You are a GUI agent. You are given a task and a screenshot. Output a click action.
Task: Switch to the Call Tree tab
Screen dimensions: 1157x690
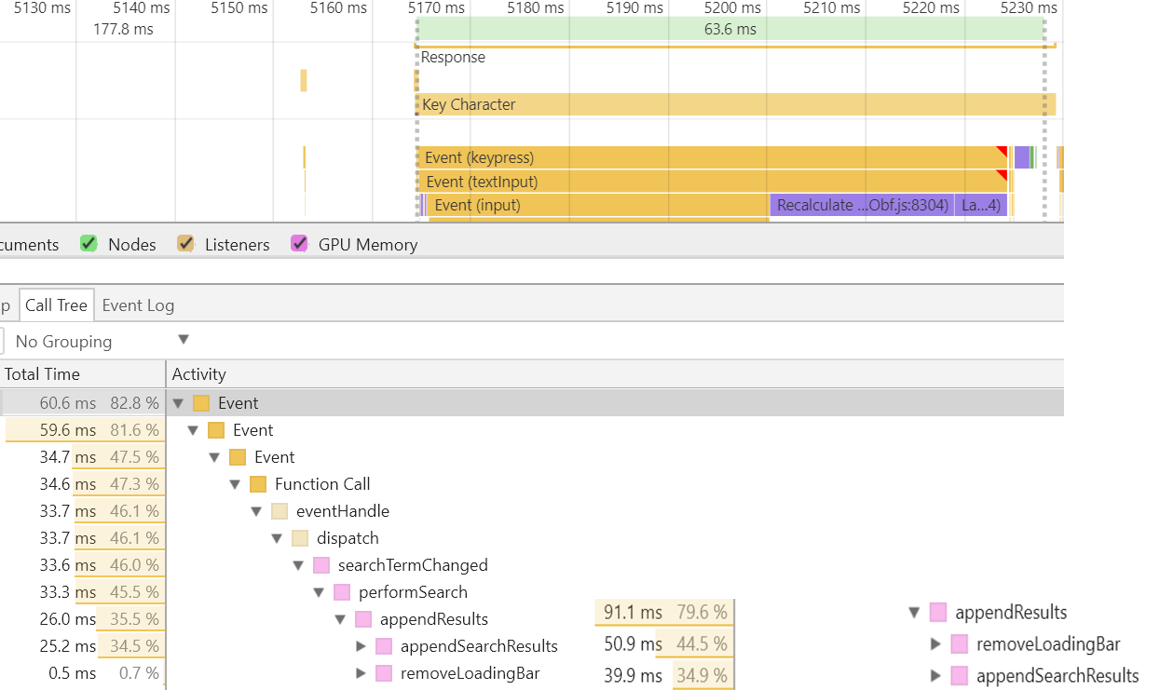tap(56, 305)
